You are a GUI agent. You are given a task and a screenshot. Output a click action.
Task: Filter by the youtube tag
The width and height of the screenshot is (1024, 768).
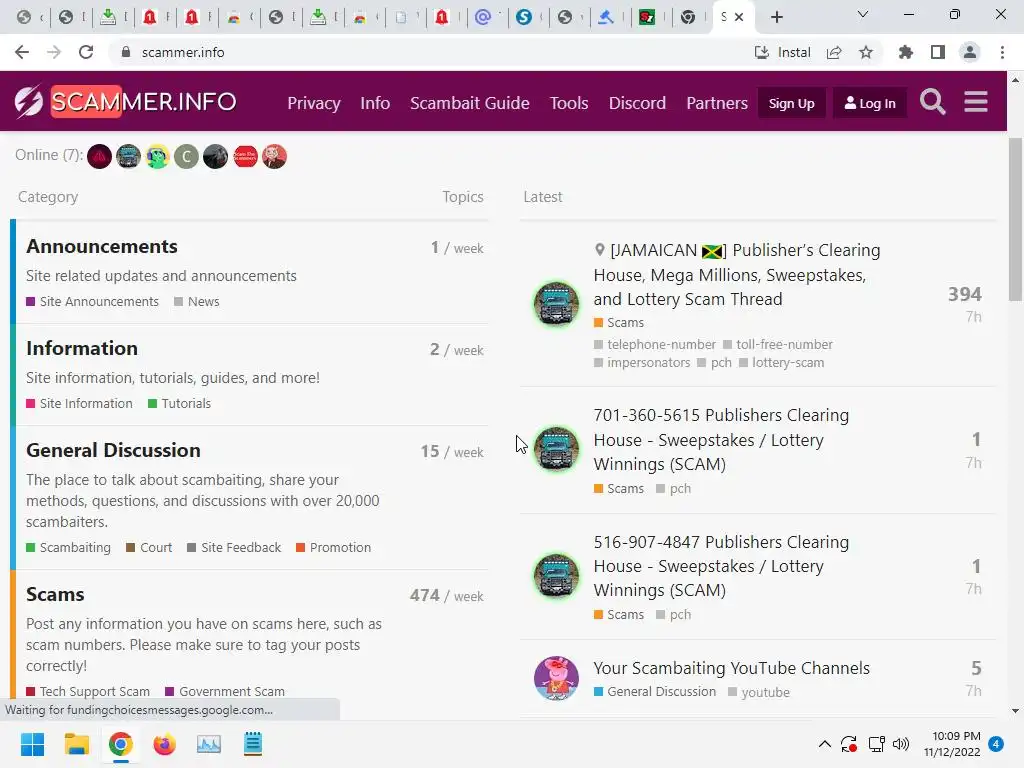pos(759,692)
